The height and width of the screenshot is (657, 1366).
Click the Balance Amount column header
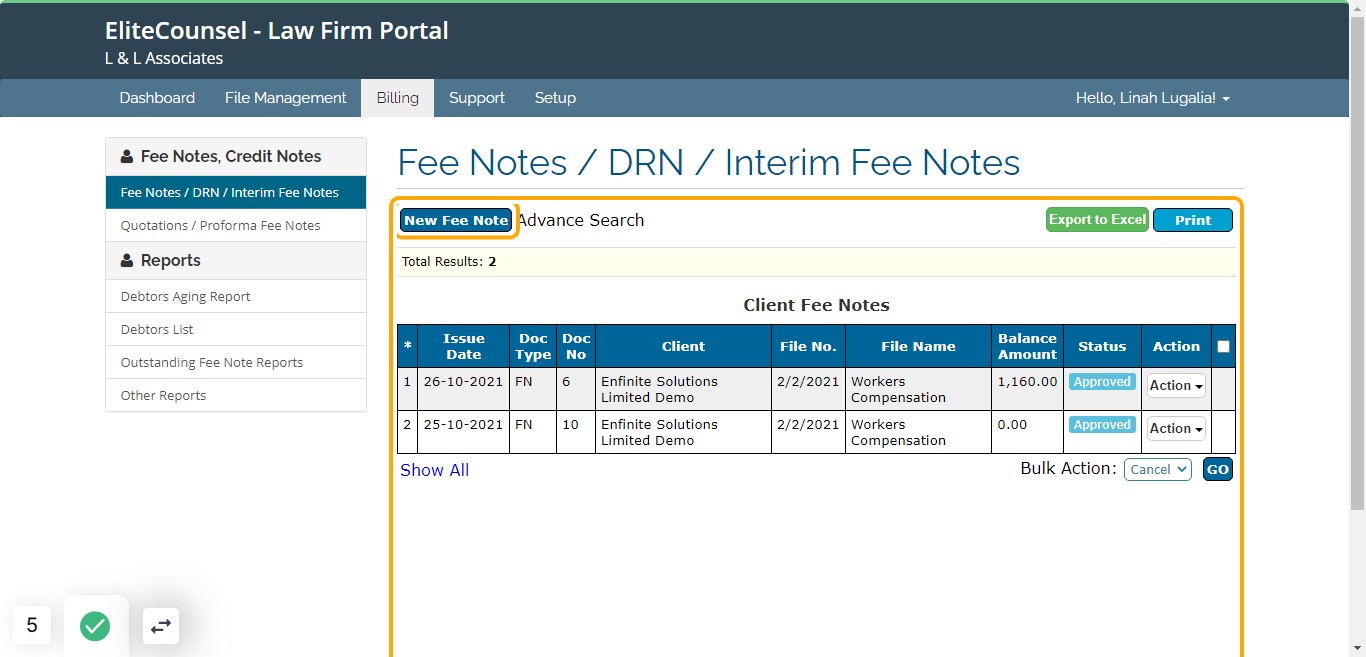[x=1027, y=347]
